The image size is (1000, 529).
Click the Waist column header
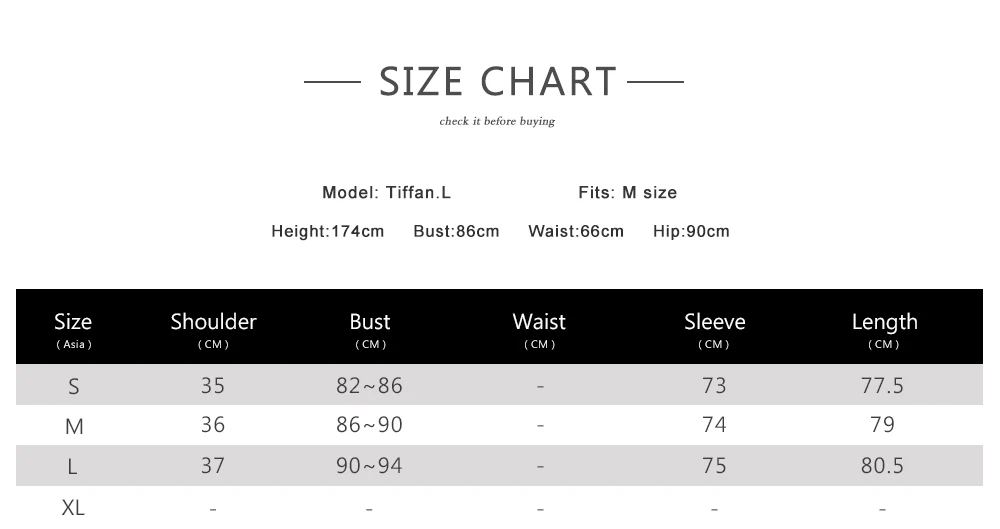[540, 329]
